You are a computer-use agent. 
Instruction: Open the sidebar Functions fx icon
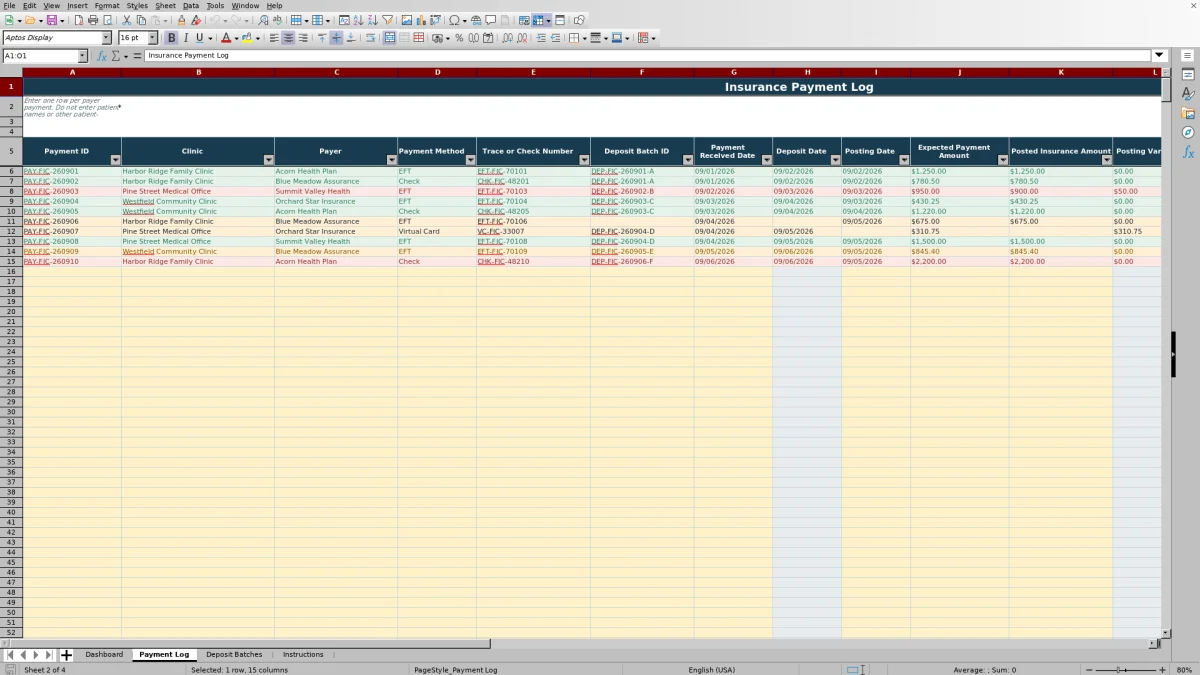1188,152
